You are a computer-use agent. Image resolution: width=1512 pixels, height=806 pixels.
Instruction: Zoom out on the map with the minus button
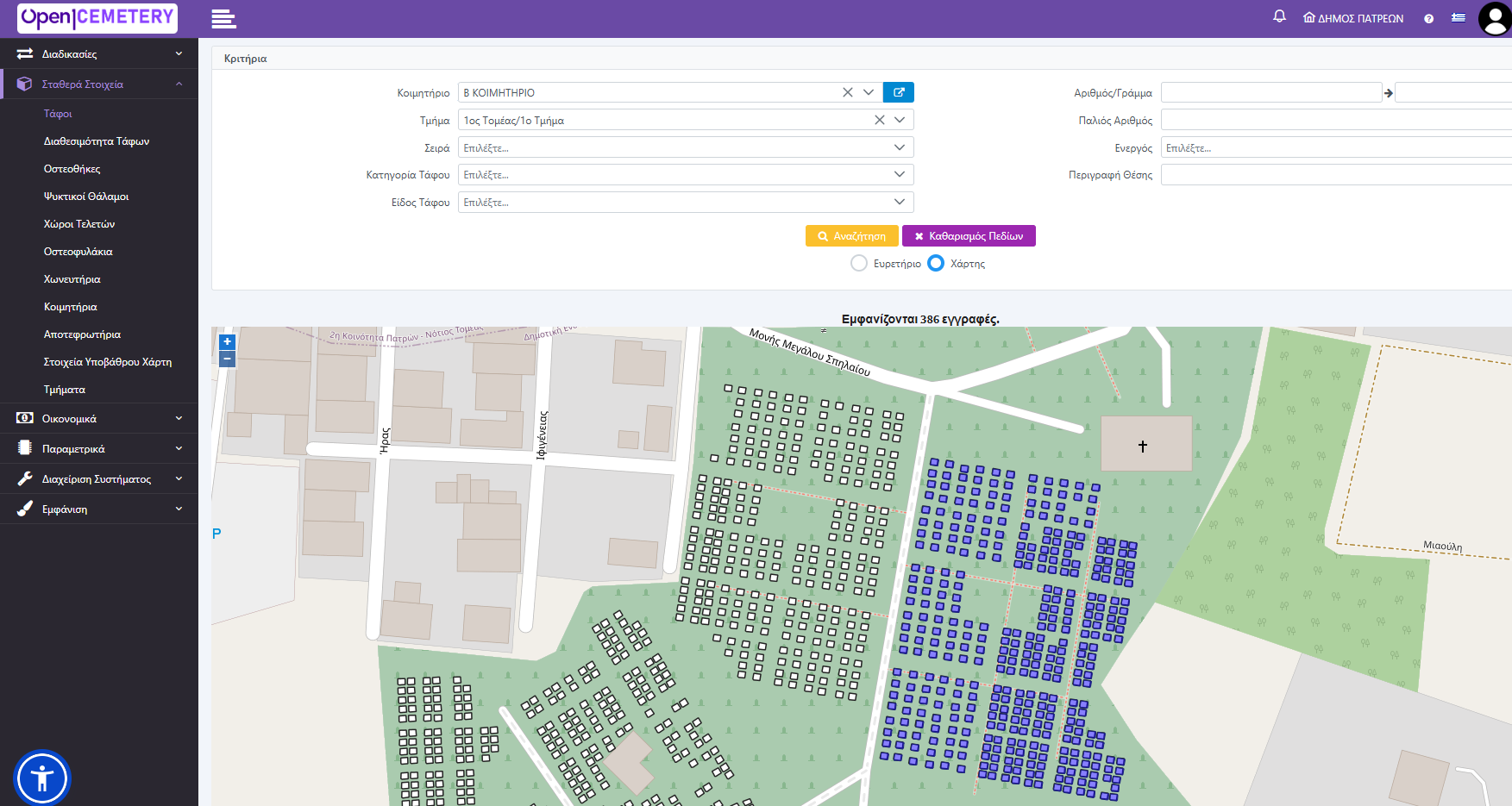coord(228,359)
